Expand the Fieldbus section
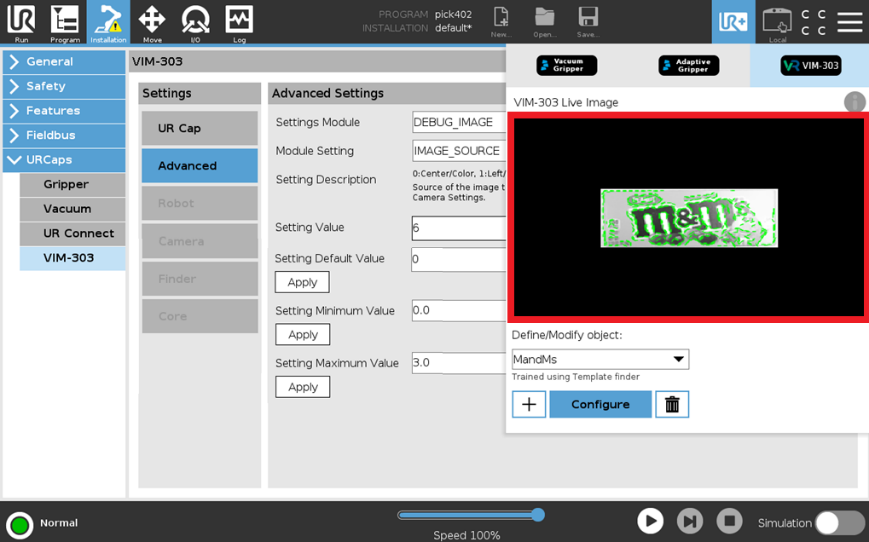 (x=64, y=135)
